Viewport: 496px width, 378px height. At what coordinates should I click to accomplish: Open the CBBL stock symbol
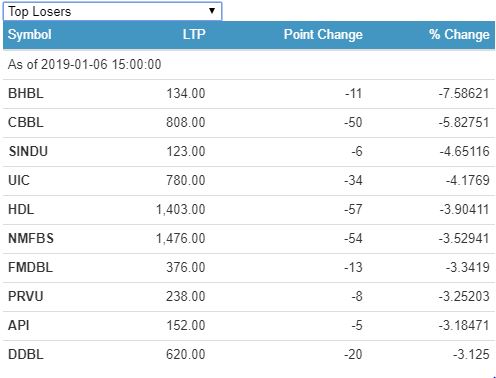click(x=26, y=122)
